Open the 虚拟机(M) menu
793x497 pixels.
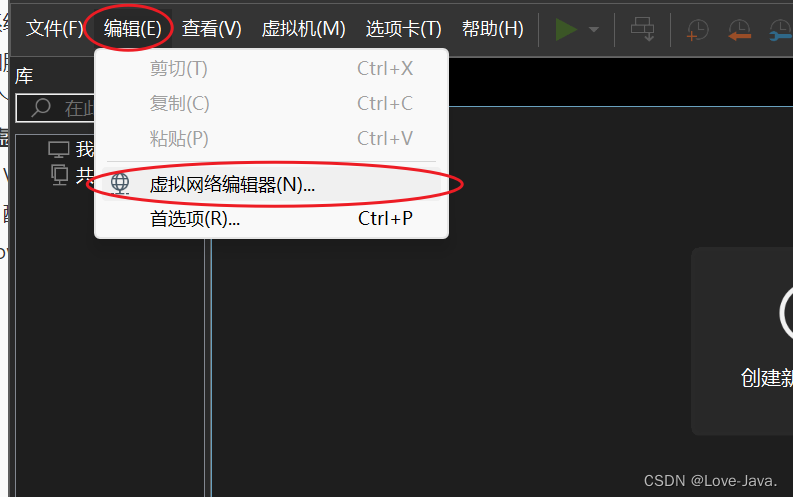click(303, 29)
